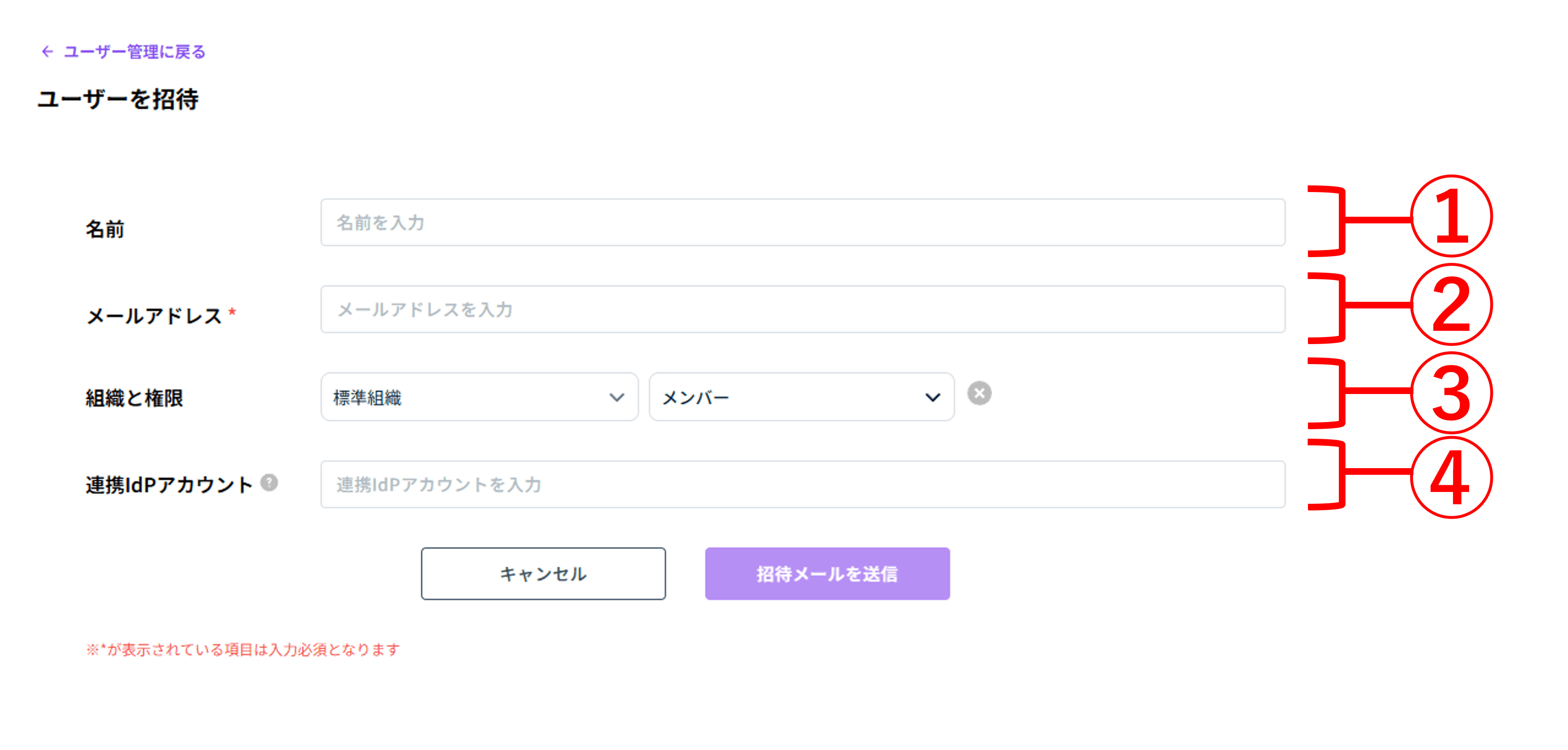Click the red circled number 1 annotation
Screen dimensions: 1568x750
pos(1451,217)
